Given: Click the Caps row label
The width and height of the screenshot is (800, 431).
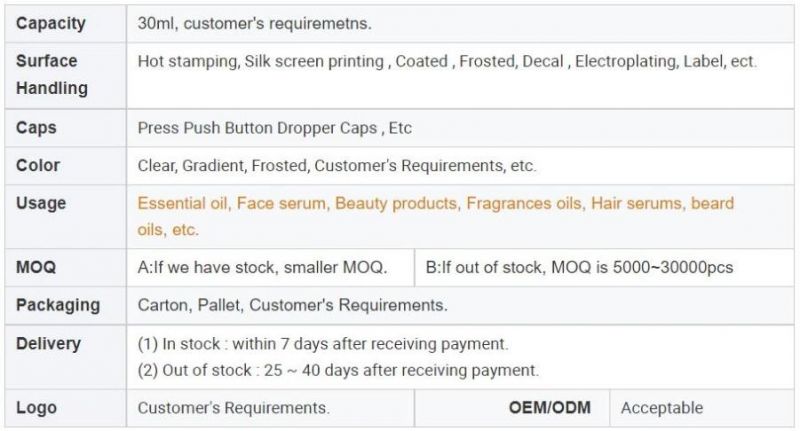Looking at the screenshot, I should click(x=36, y=128).
